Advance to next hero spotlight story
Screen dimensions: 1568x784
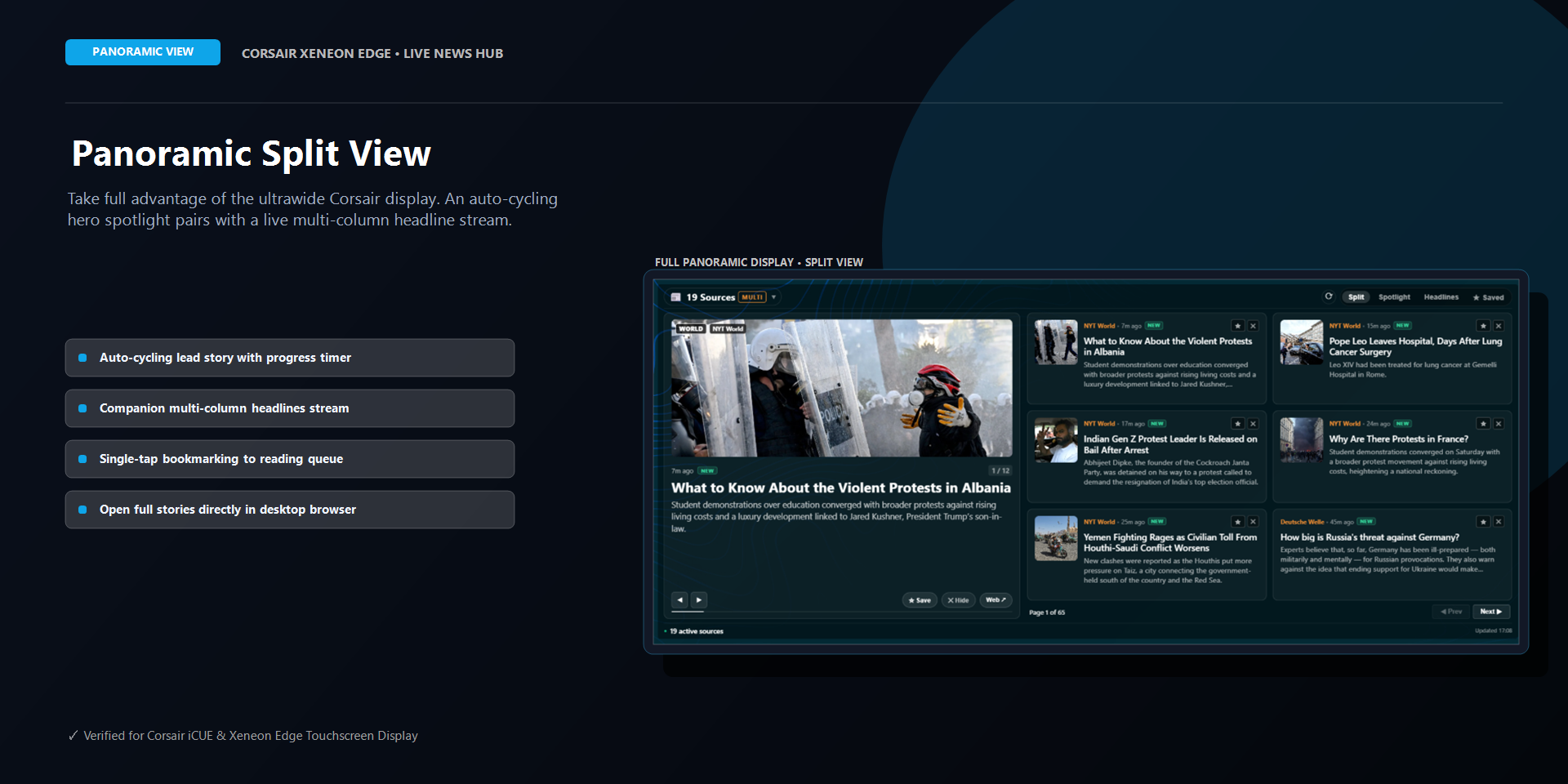(x=699, y=599)
